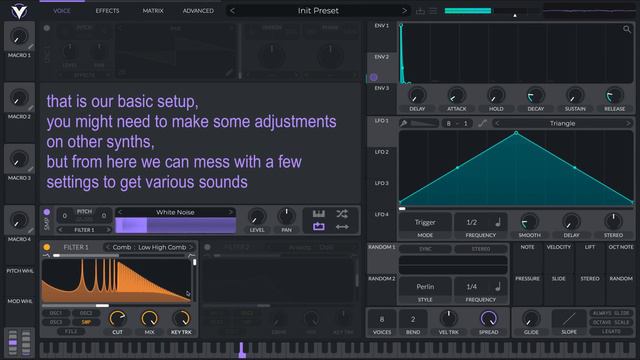Click the Macro 2 edit pencil icon

point(31,108)
